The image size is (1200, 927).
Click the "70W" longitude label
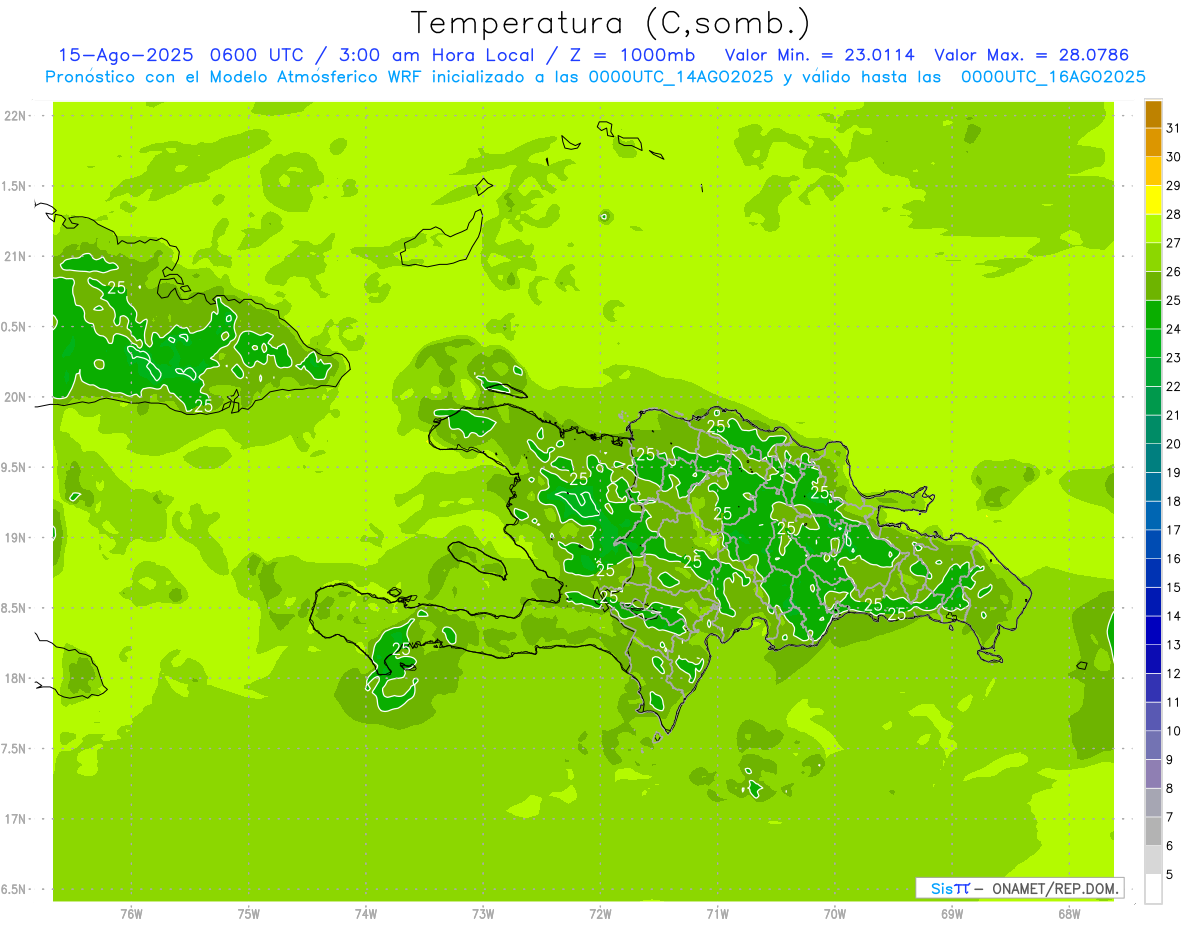click(x=835, y=914)
